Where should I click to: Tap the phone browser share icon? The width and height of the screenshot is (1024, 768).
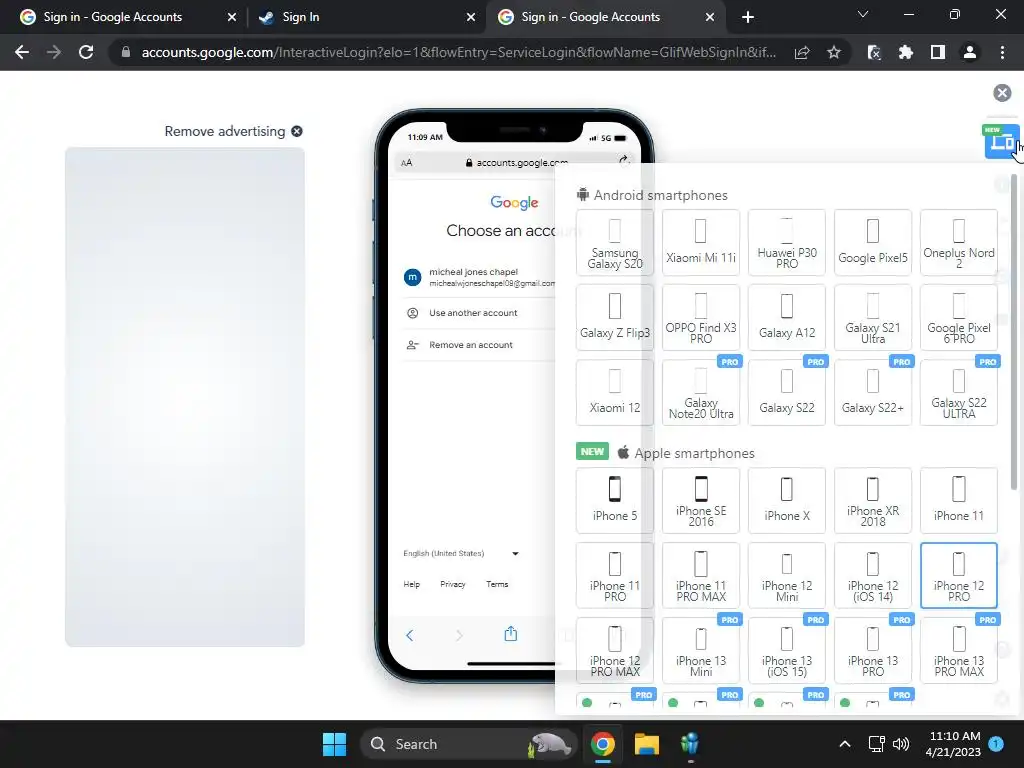click(511, 633)
